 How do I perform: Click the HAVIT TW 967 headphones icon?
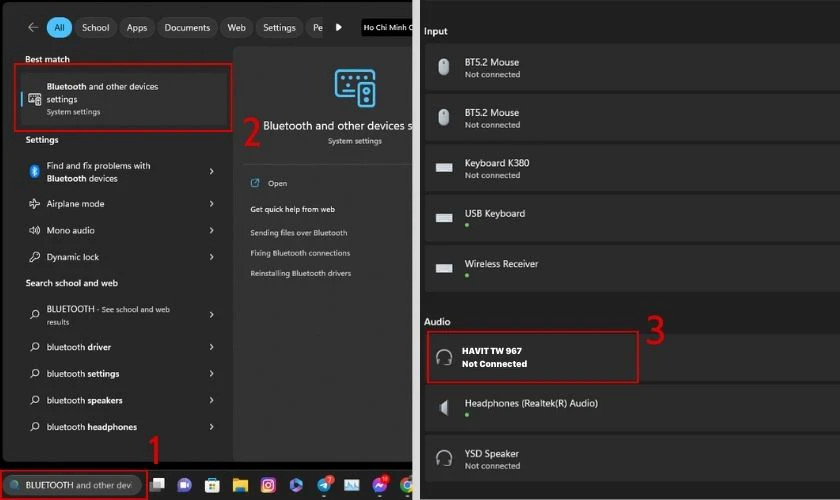tap(444, 358)
